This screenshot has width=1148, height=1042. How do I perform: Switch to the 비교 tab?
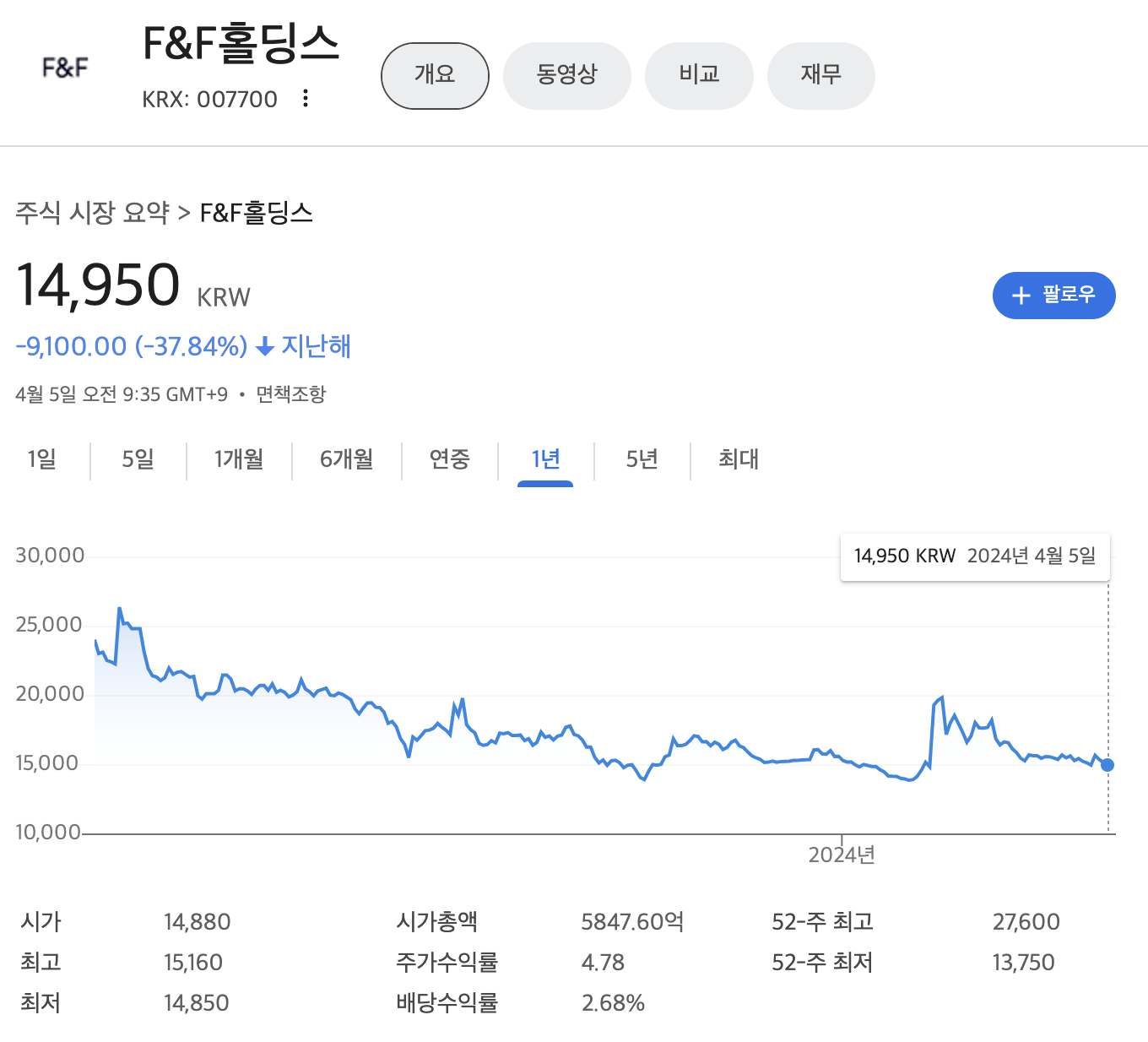pos(699,75)
